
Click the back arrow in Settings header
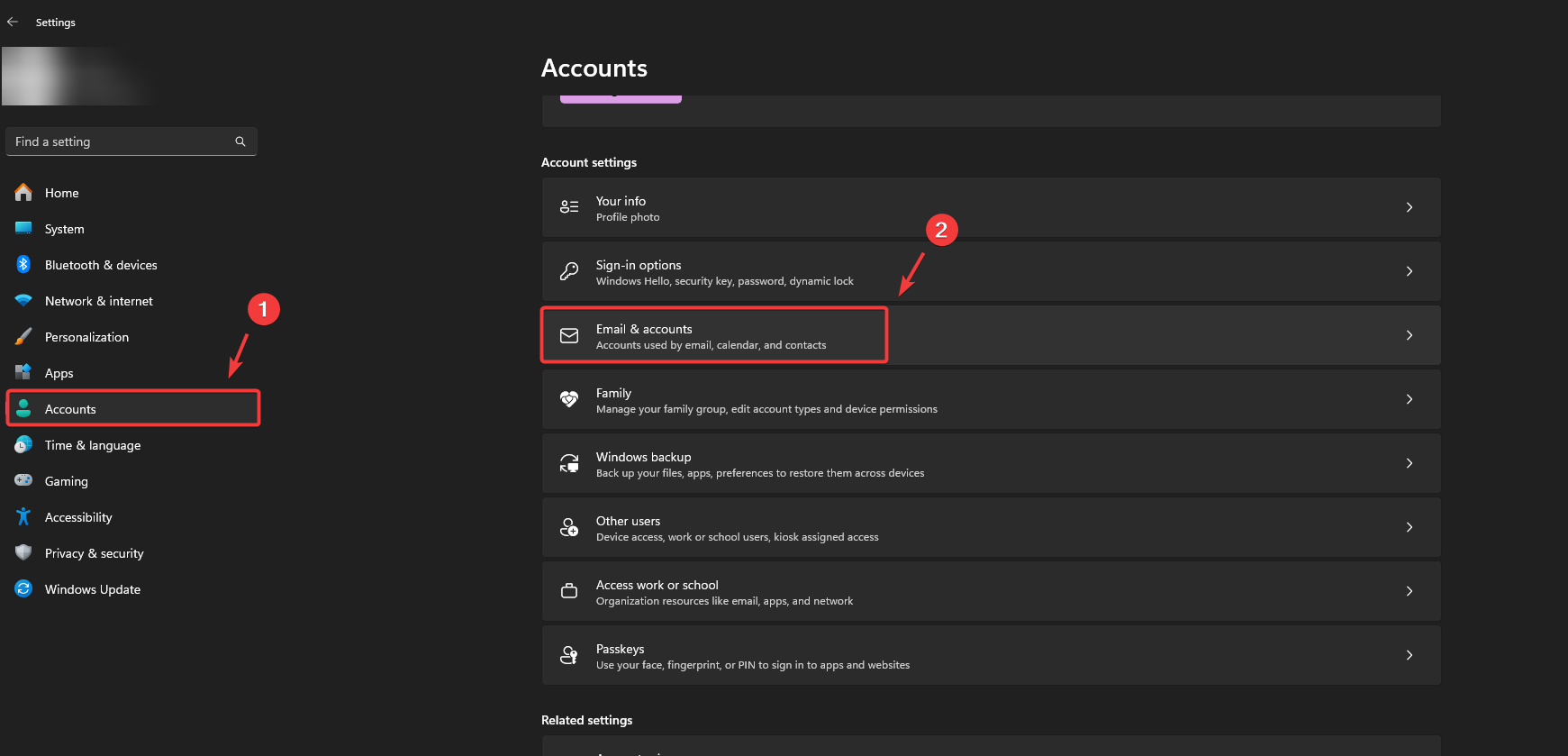13,22
